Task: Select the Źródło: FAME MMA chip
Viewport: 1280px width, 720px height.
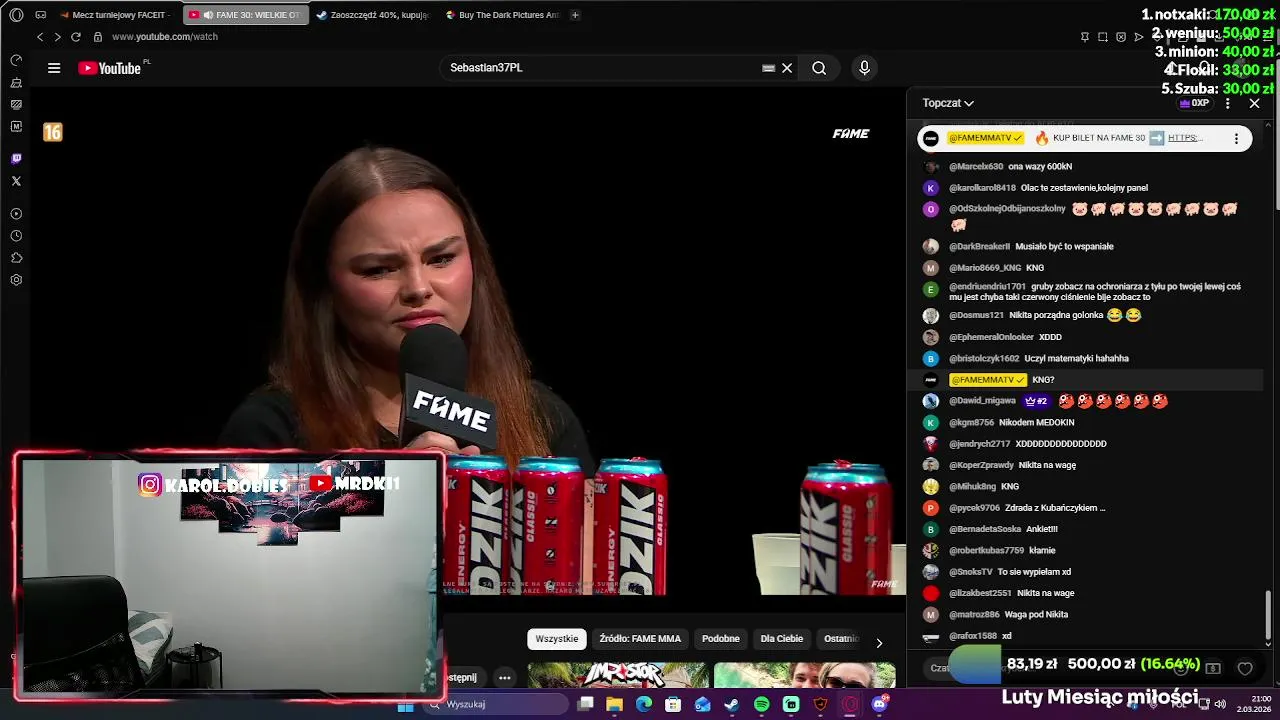Action: coord(640,639)
